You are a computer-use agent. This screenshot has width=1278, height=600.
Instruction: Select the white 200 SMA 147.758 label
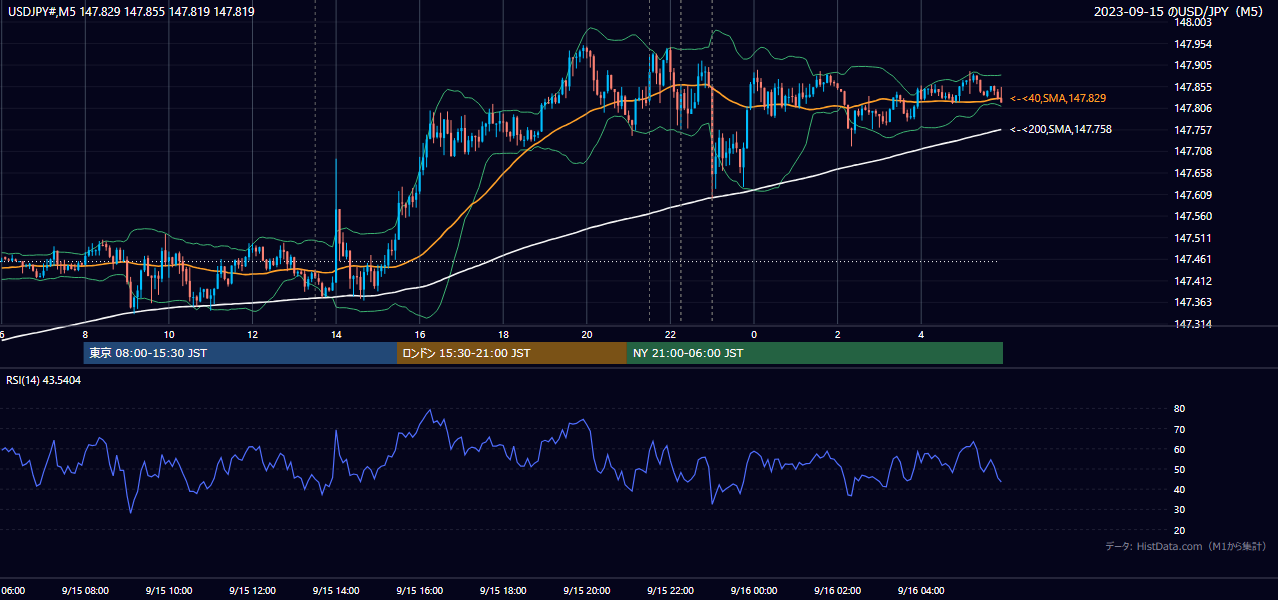click(x=1060, y=129)
